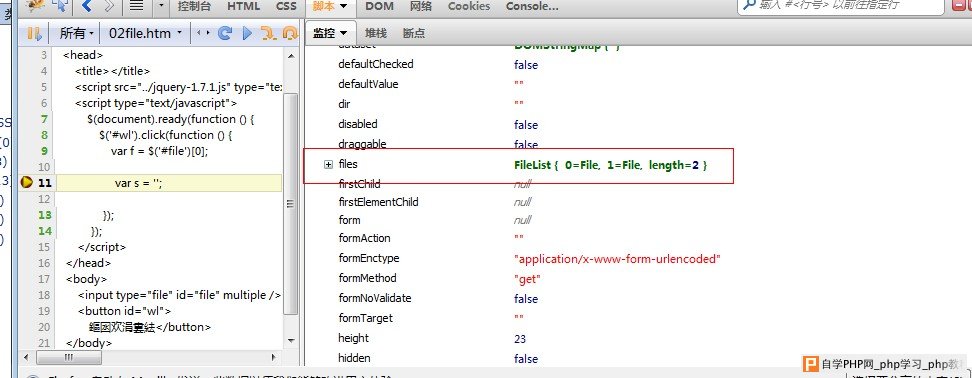Open the command line lines icon

tap(136, 6)
